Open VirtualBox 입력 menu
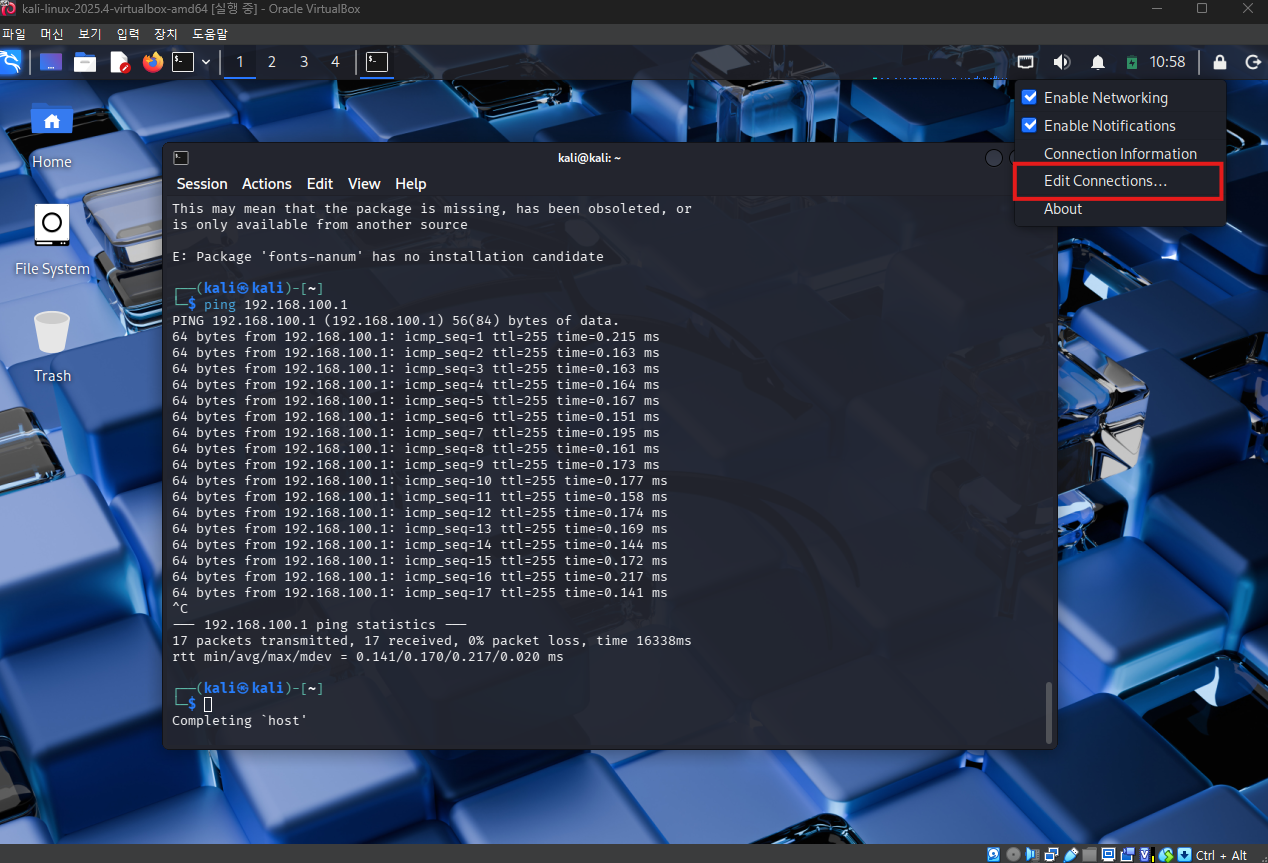Screen dimensions: 1268x863 click(127, 34)
